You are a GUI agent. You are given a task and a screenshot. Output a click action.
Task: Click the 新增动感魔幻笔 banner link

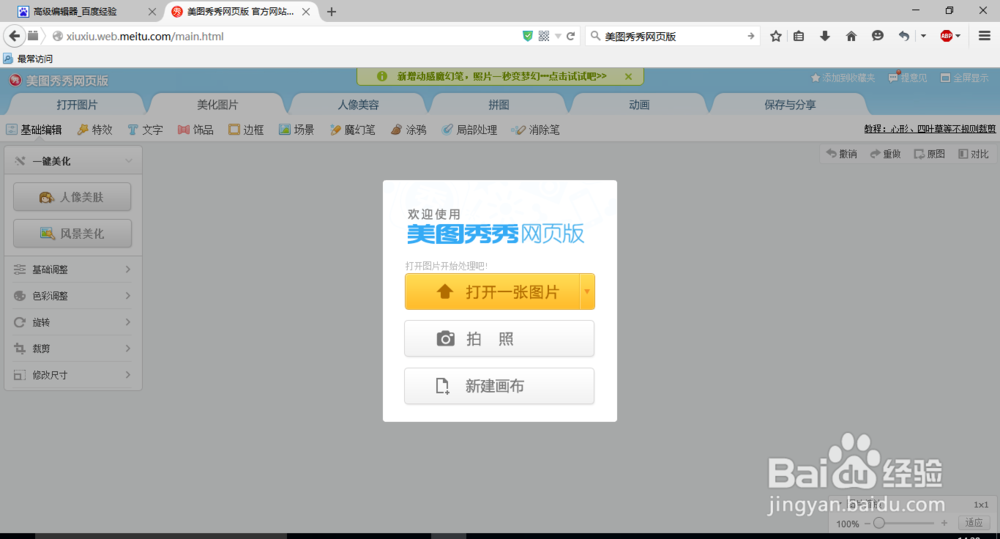[x=501, y=77]
